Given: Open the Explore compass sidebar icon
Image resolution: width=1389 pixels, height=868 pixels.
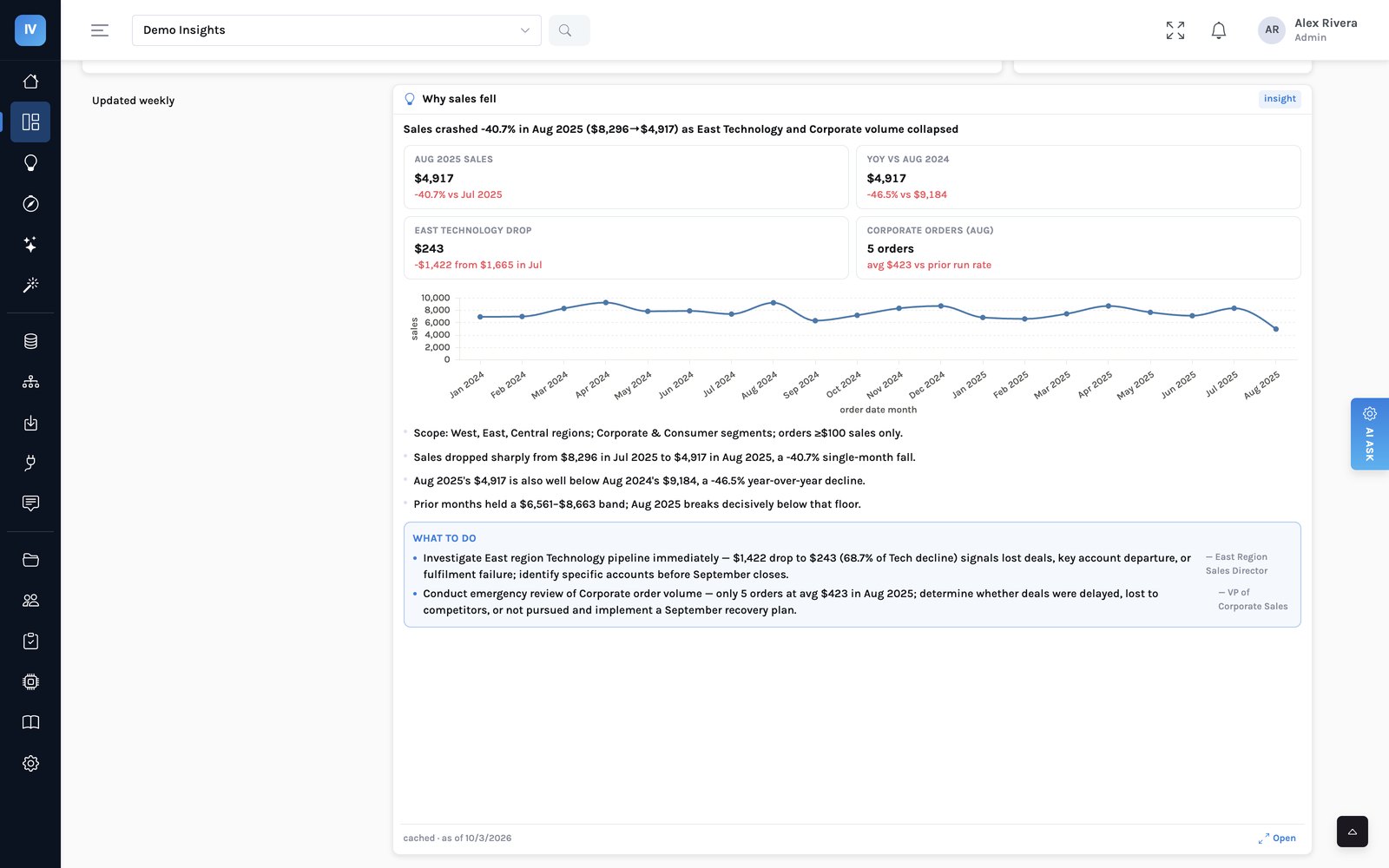Looking at the screenshot, I should click(30, 203).
